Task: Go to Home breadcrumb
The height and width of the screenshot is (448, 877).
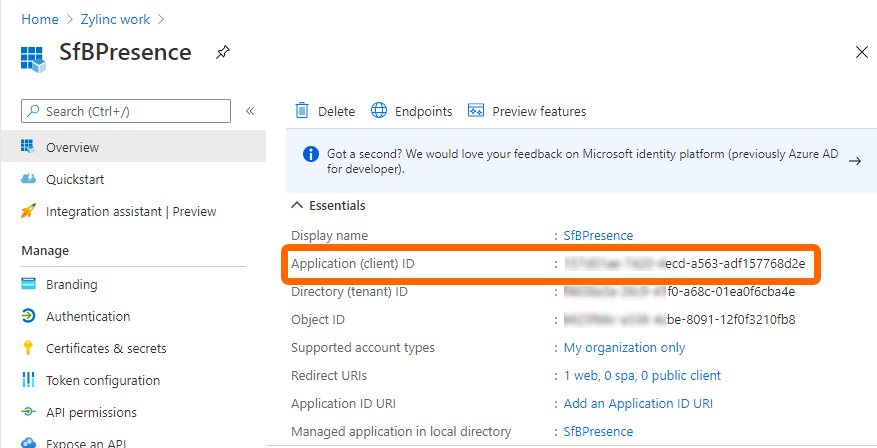Action: click(x=40, y=19)
